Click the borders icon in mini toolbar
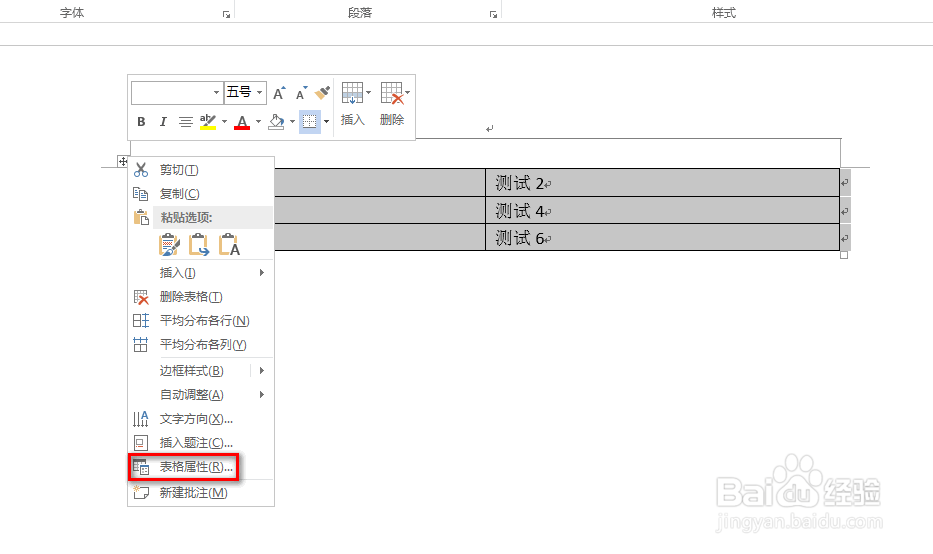This screenshot has width=933, height=554. pos(309,122)
